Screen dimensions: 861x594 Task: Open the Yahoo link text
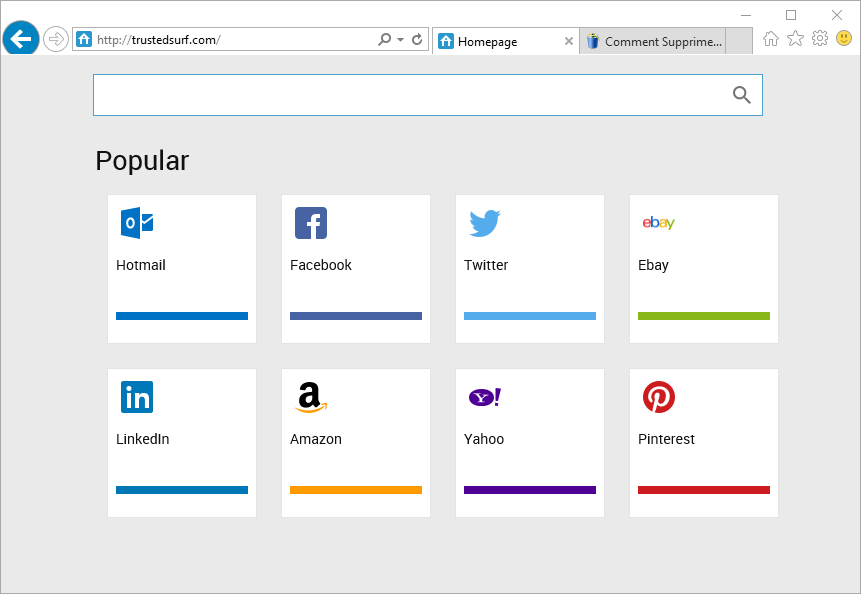coord(484,439)
